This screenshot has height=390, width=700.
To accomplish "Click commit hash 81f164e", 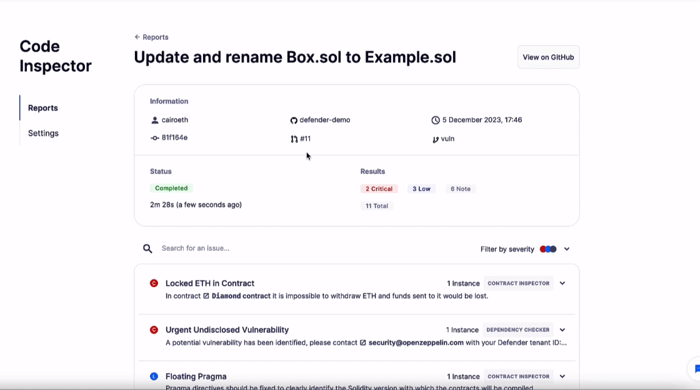I will (x=175, y=138).
